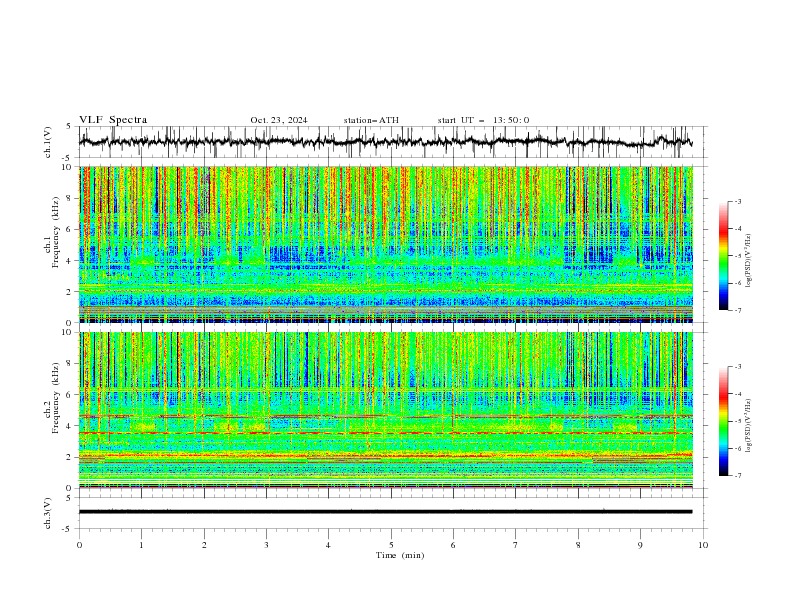
Task: Click time axis tick label "8"
Action: coord(578,545)
